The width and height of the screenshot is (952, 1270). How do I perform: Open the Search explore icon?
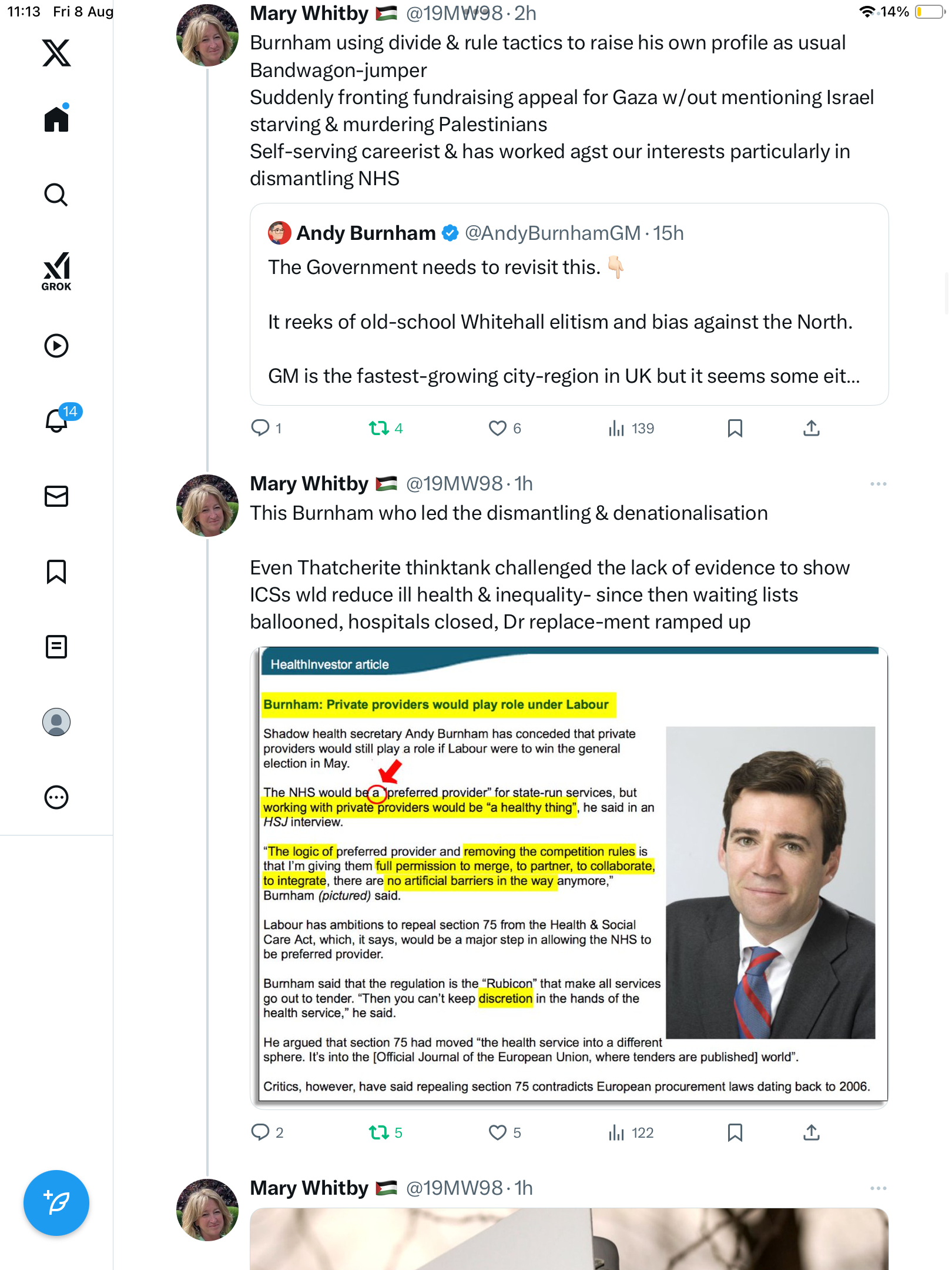pyautogui.click(x=56, y=195)
